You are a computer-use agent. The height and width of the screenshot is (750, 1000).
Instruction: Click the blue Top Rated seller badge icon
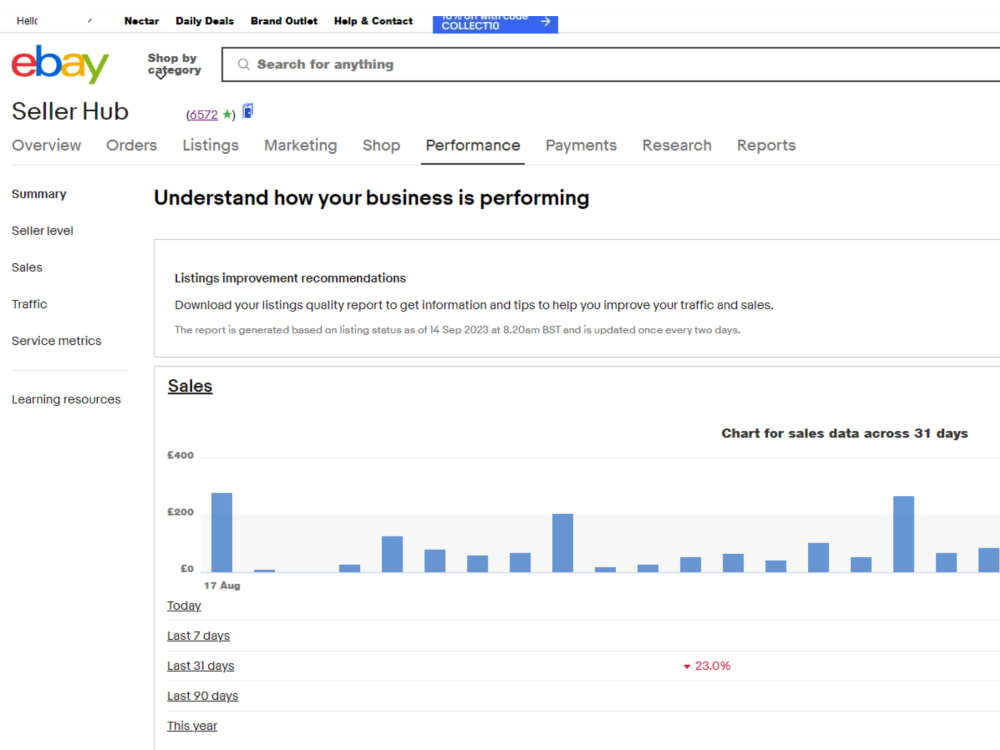tap(247, 112)
